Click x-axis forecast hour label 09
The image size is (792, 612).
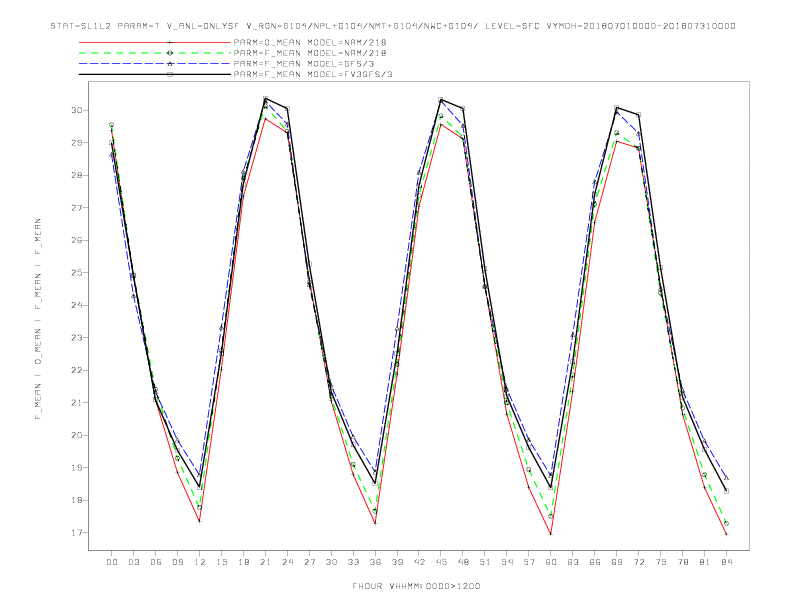[178, 562]
